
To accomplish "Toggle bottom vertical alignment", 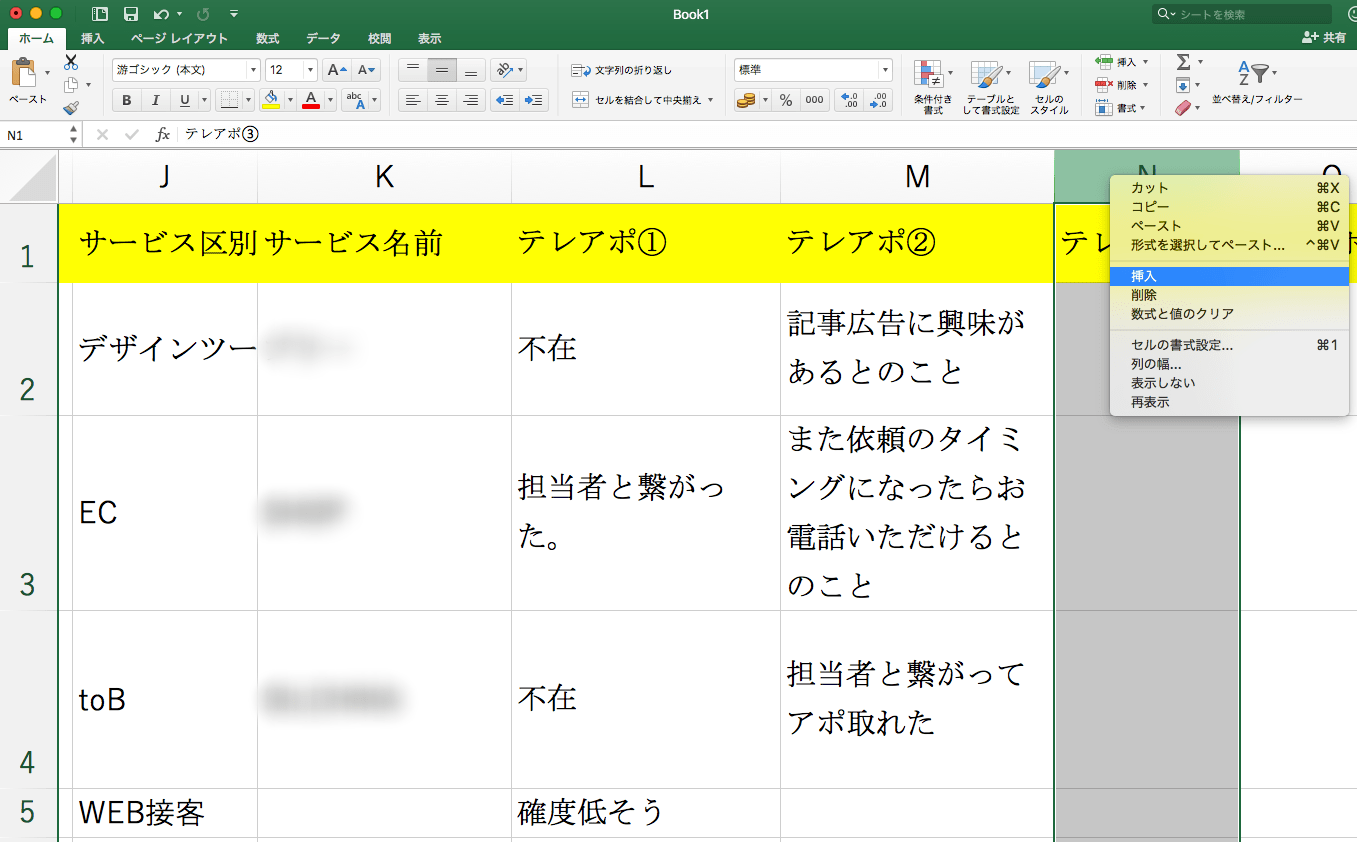I will pyautogui.click(x=471, y=70).
